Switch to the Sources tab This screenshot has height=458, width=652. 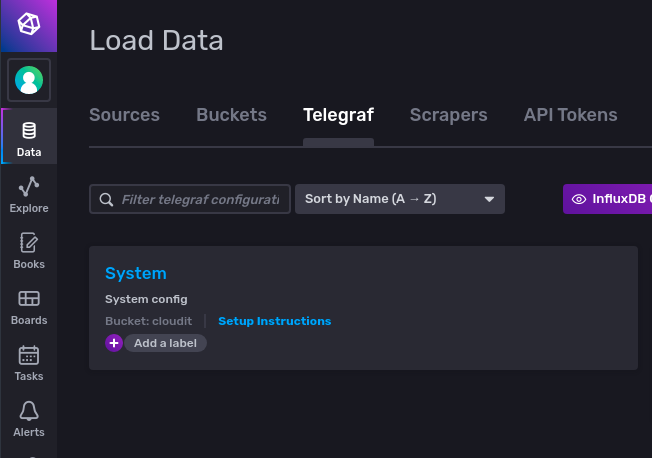124,115
